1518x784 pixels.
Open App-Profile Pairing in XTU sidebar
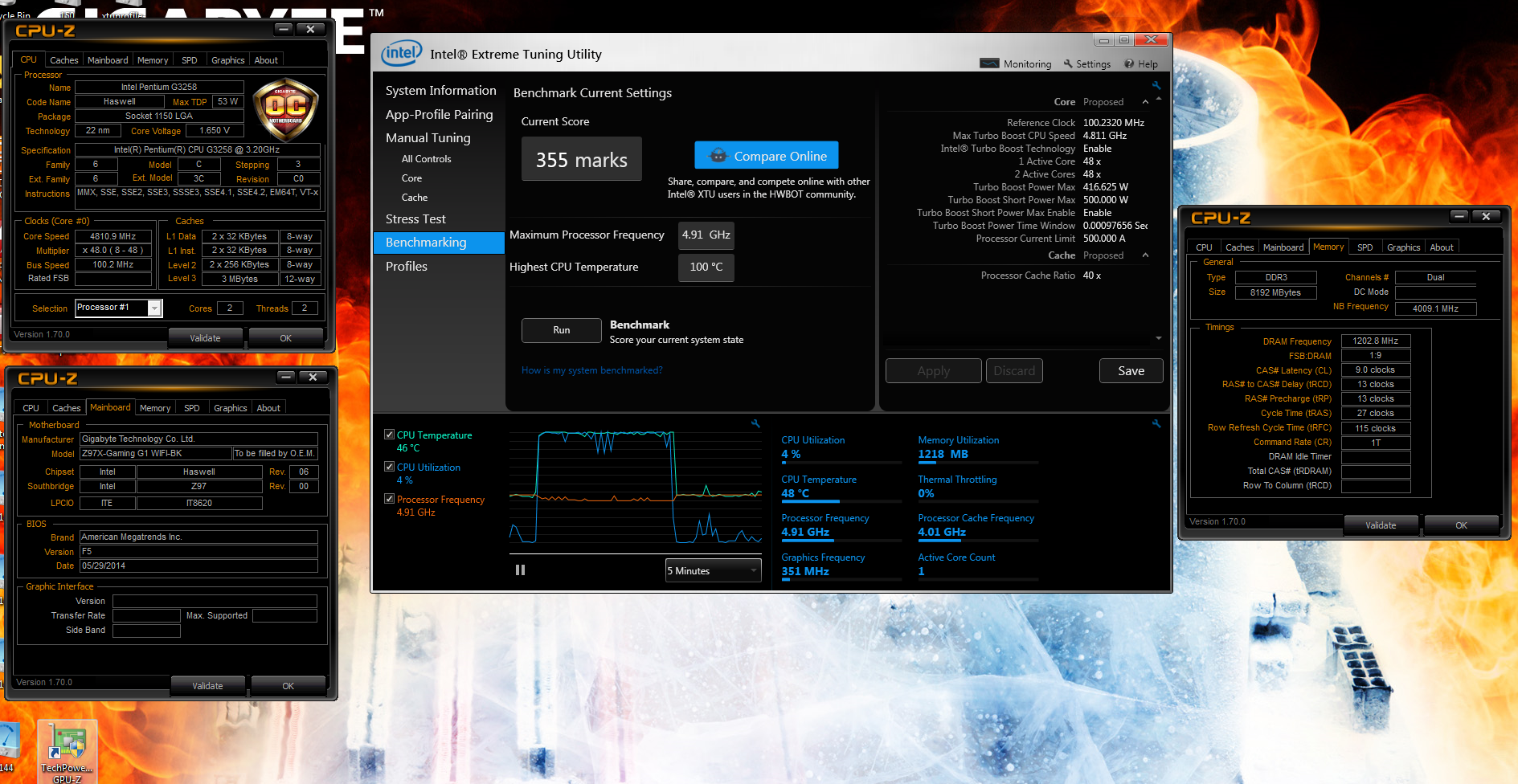click(x=439, y=115)
